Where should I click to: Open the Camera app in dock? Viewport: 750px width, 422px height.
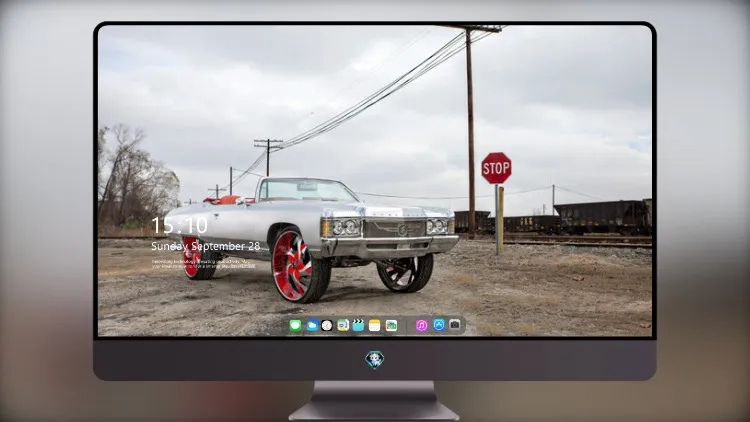[455, 325]
